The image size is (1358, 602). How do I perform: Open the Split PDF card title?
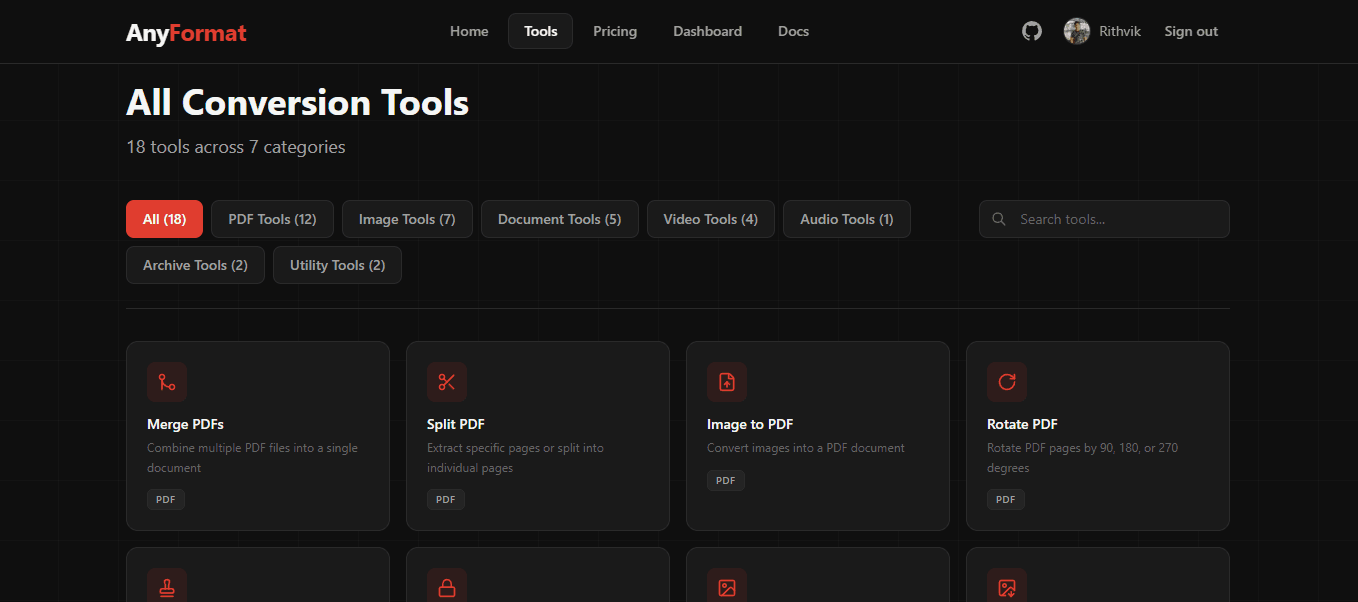point(456,424)
